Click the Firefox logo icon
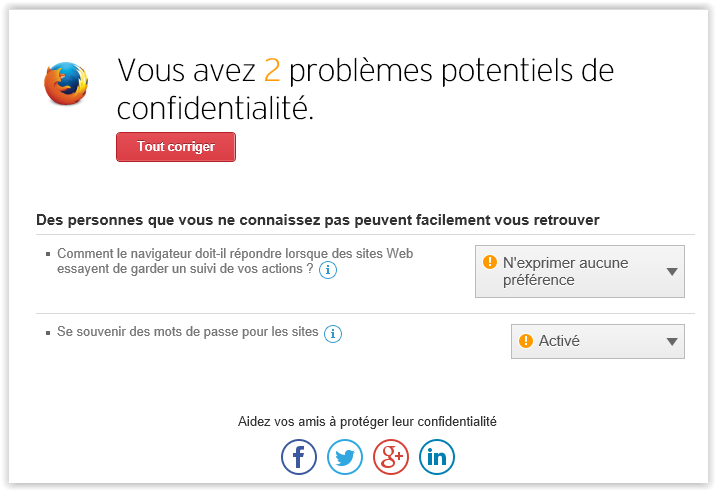 [66, 84]
